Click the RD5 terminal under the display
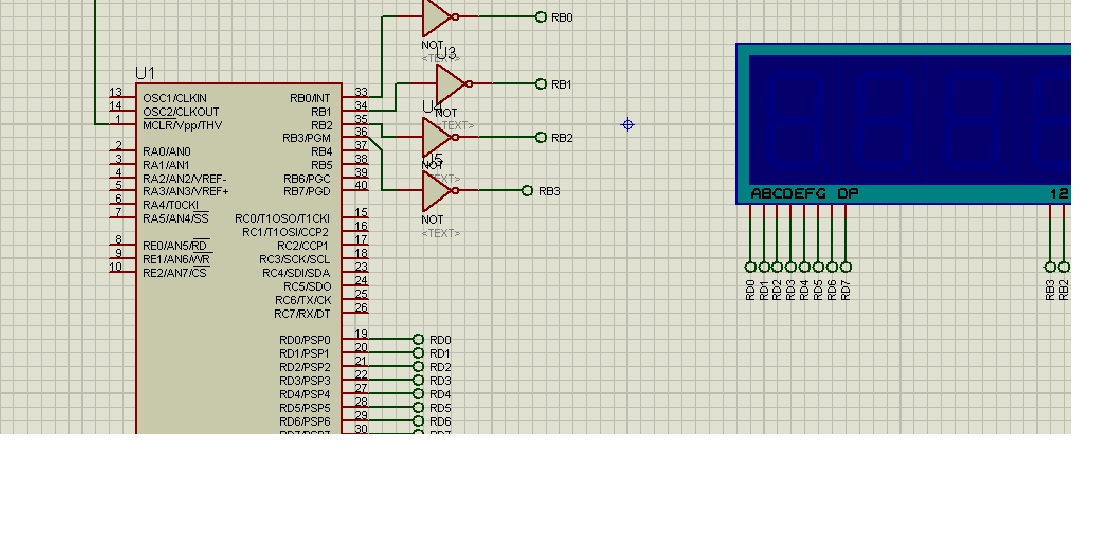 tap(819, 267)
